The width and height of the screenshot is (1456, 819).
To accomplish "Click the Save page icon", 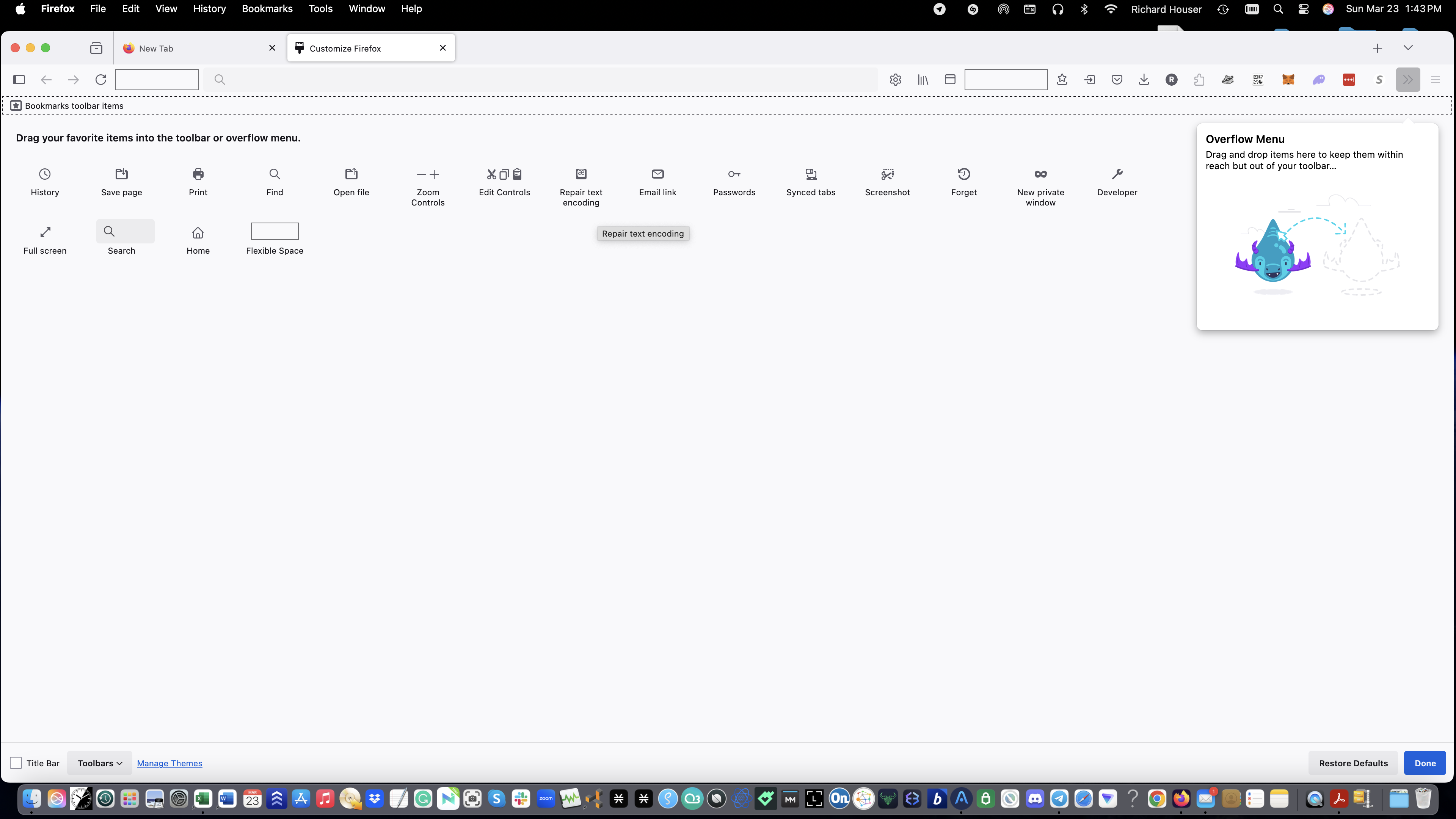I will (121, 174).
